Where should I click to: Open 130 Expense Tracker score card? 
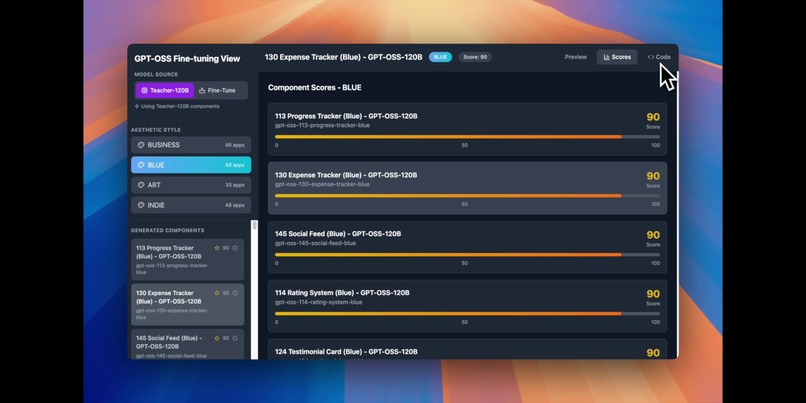[467, 188]
